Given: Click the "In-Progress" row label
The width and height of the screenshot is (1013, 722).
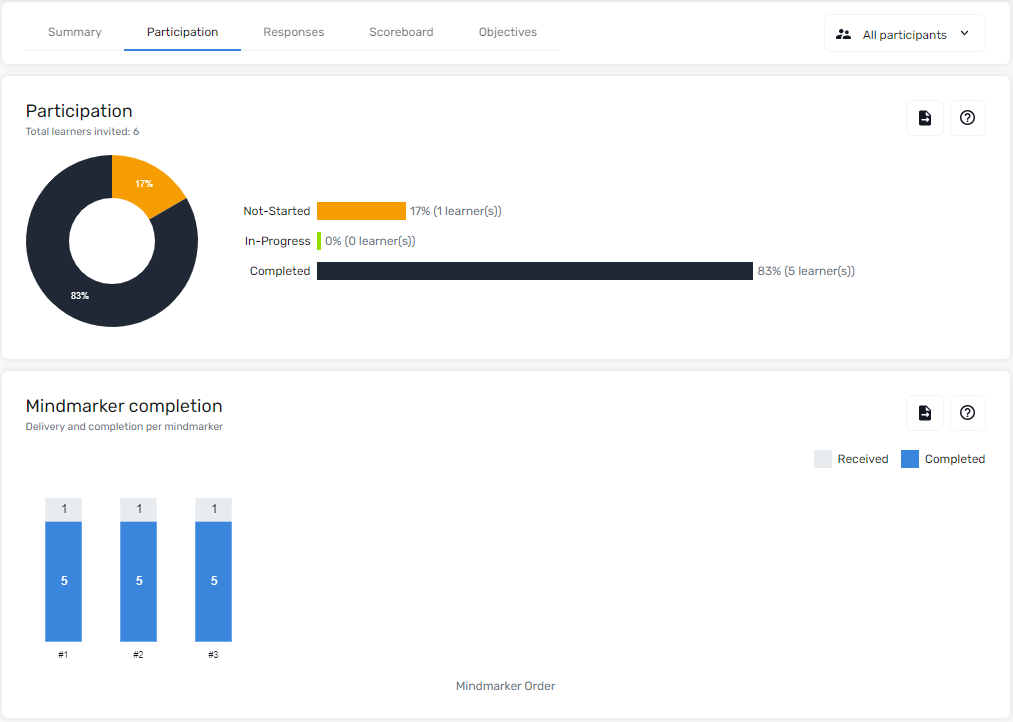Looking at the screenshot, I should pyautogui.click(x=277, y=241).
